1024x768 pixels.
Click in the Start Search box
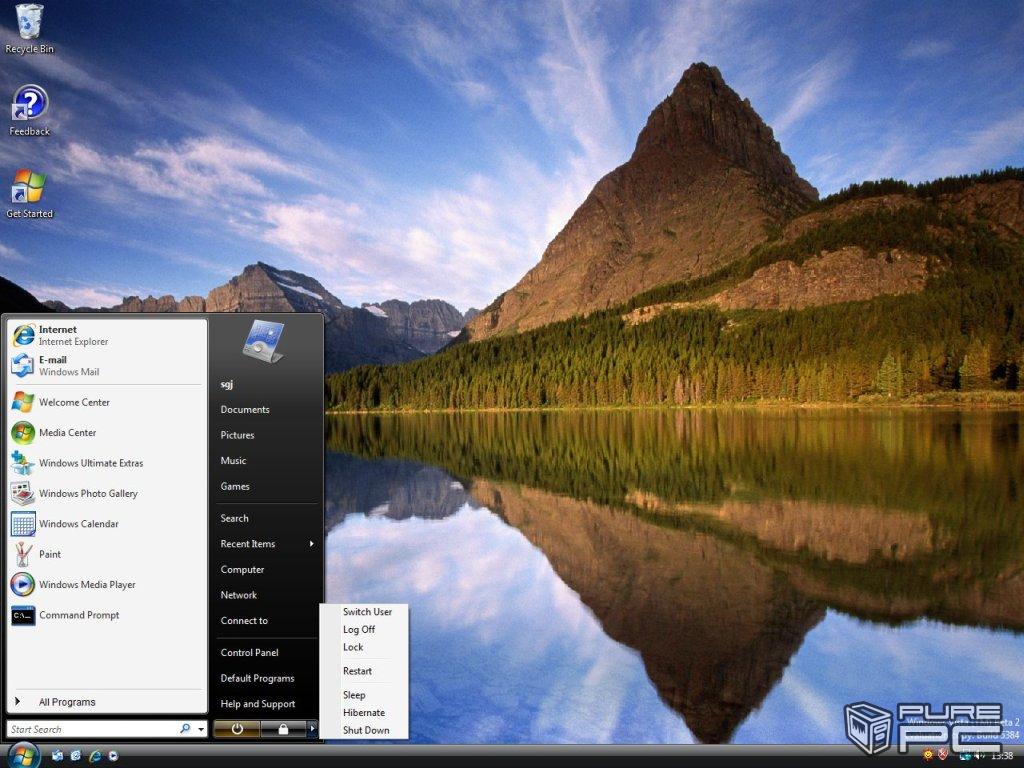pos(90,729)
